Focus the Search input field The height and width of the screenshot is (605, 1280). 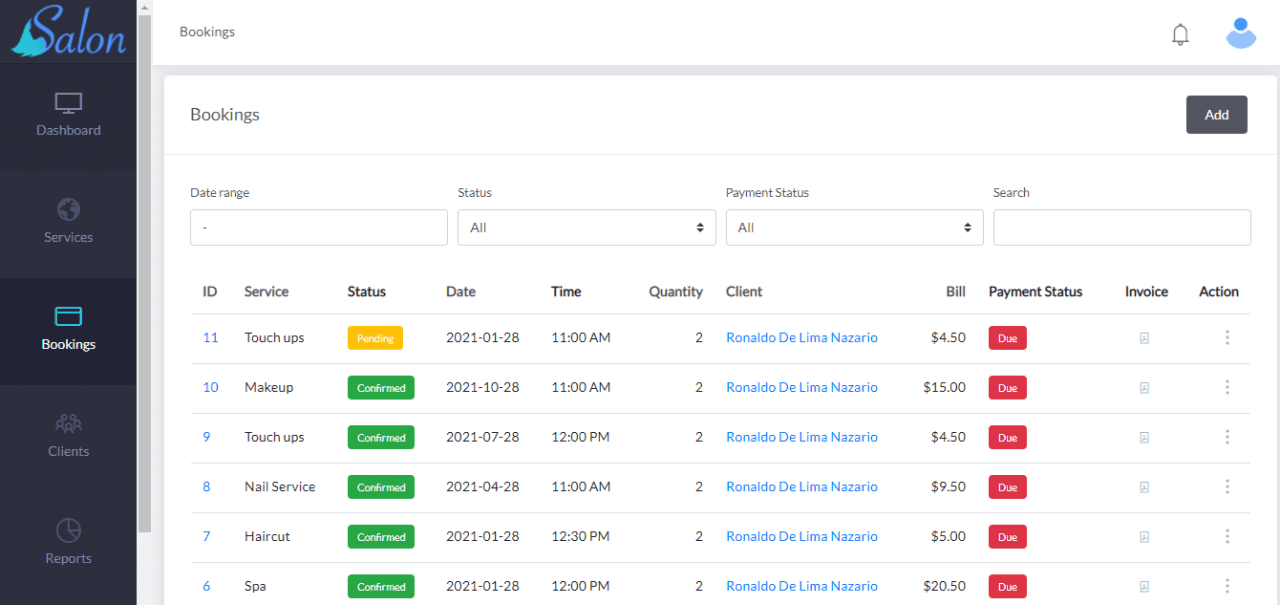pyautogui.click(x=1121, y=228)
